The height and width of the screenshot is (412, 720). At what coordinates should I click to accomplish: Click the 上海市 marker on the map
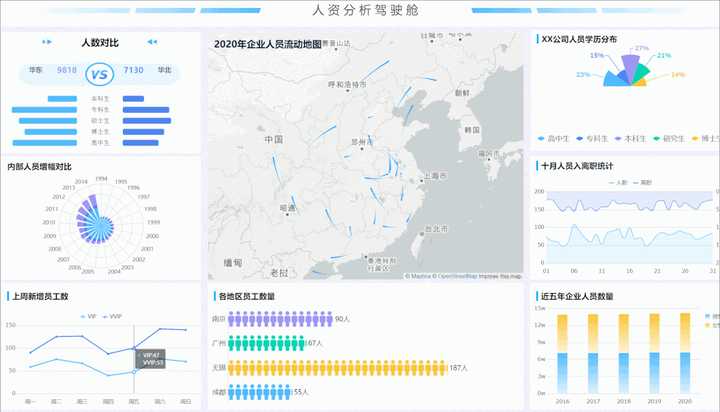(x=421, y=181)
